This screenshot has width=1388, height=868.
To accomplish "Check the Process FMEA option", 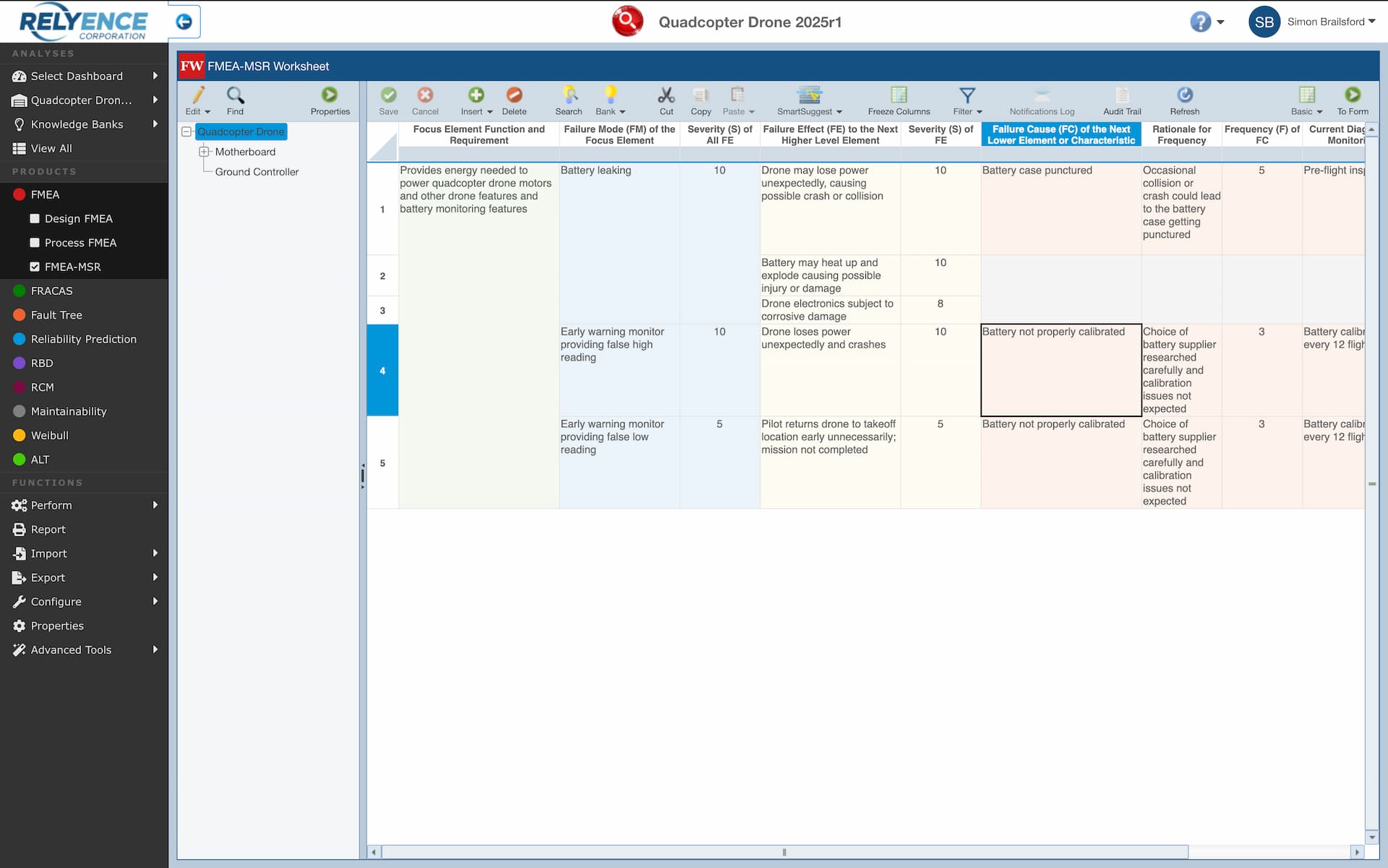I will tap(35, 243).
